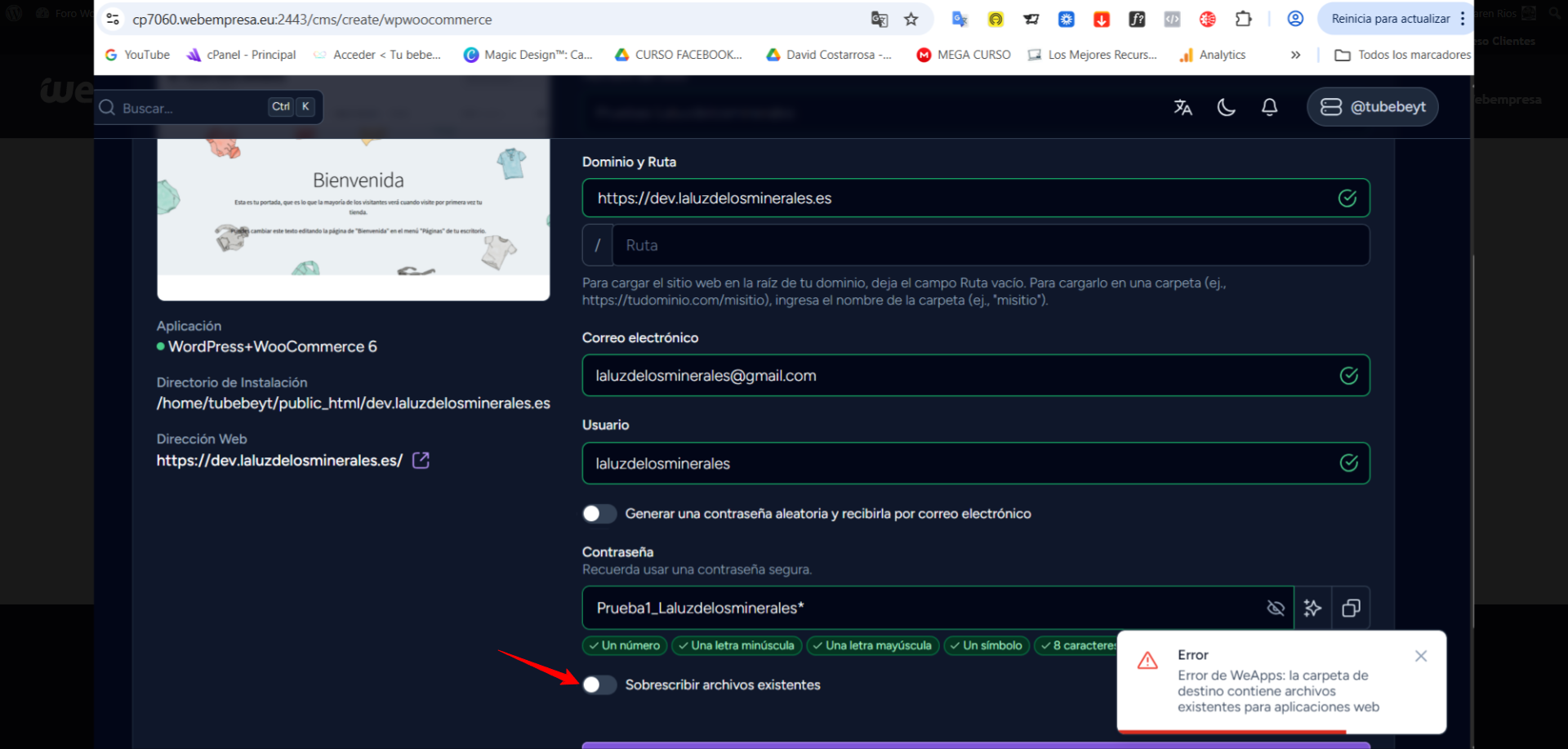Switch to dark mode moon icon

(1226, 107)
